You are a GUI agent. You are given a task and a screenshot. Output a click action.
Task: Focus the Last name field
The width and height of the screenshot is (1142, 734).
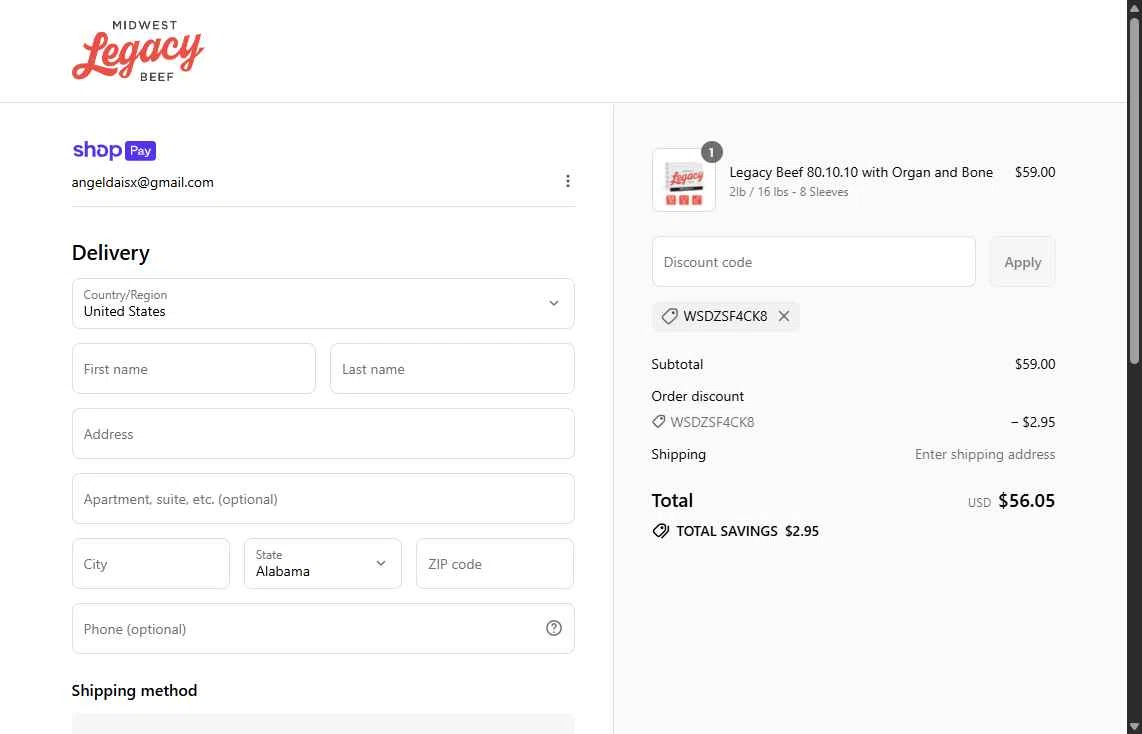click(452, 368)
